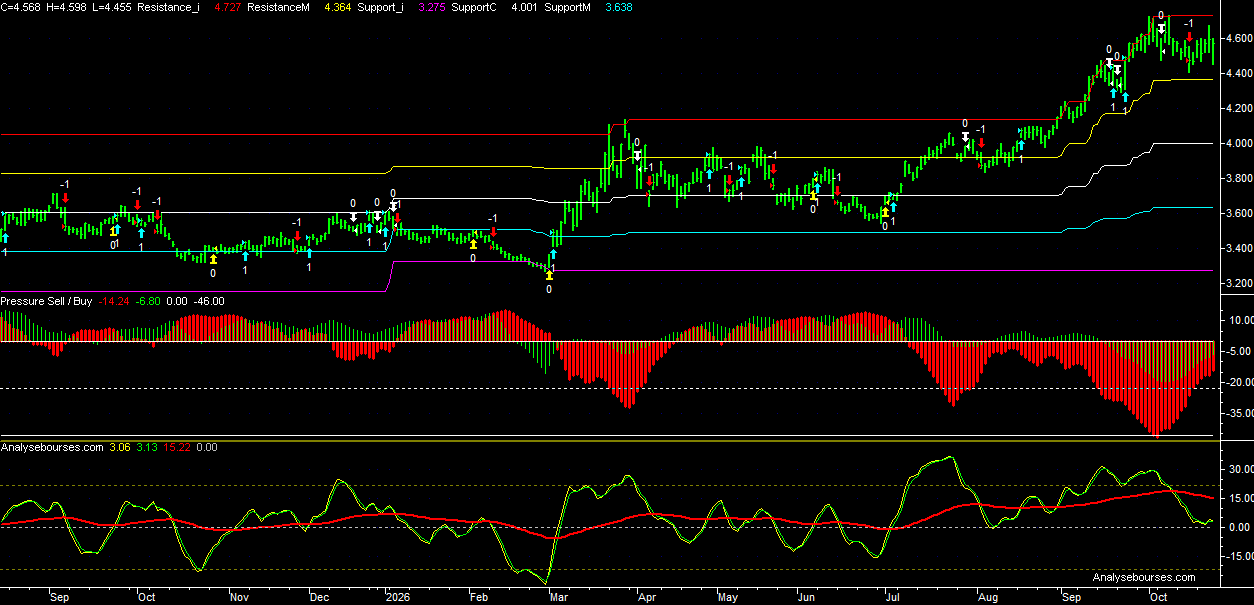
Task: Click the red 15.22 oscillator value
Action: [177, 448]
